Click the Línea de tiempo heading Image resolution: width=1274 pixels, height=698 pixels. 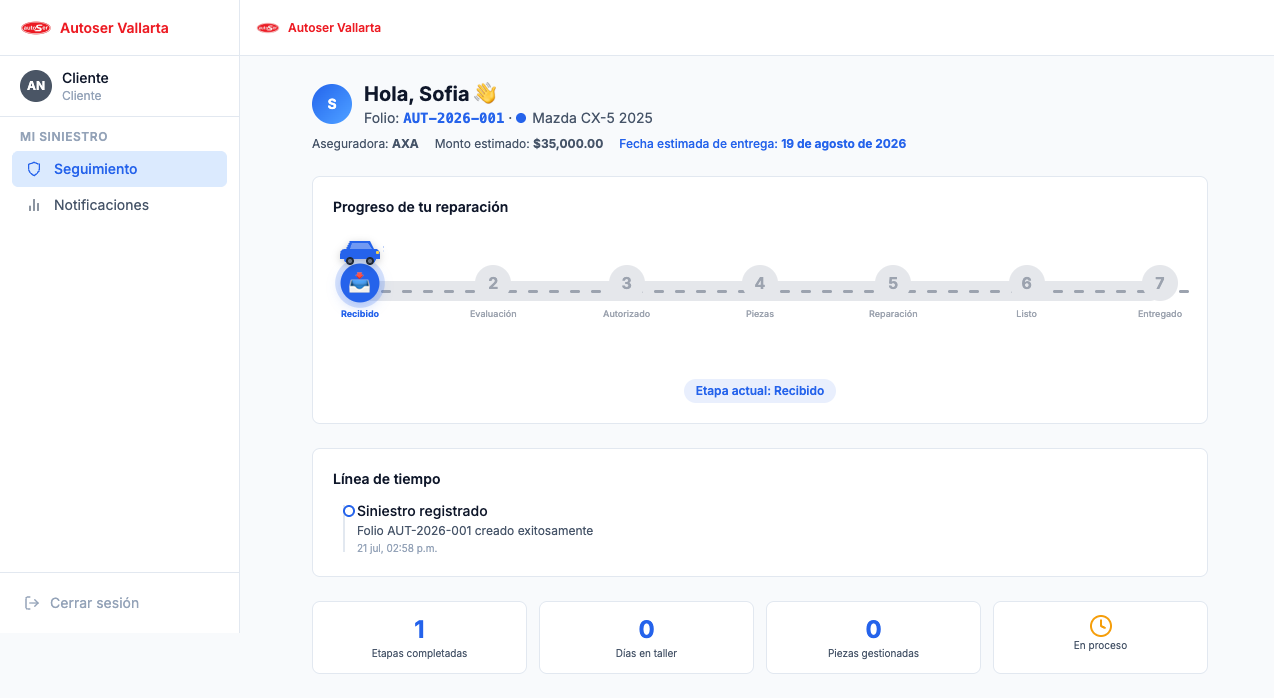(386, 479)
